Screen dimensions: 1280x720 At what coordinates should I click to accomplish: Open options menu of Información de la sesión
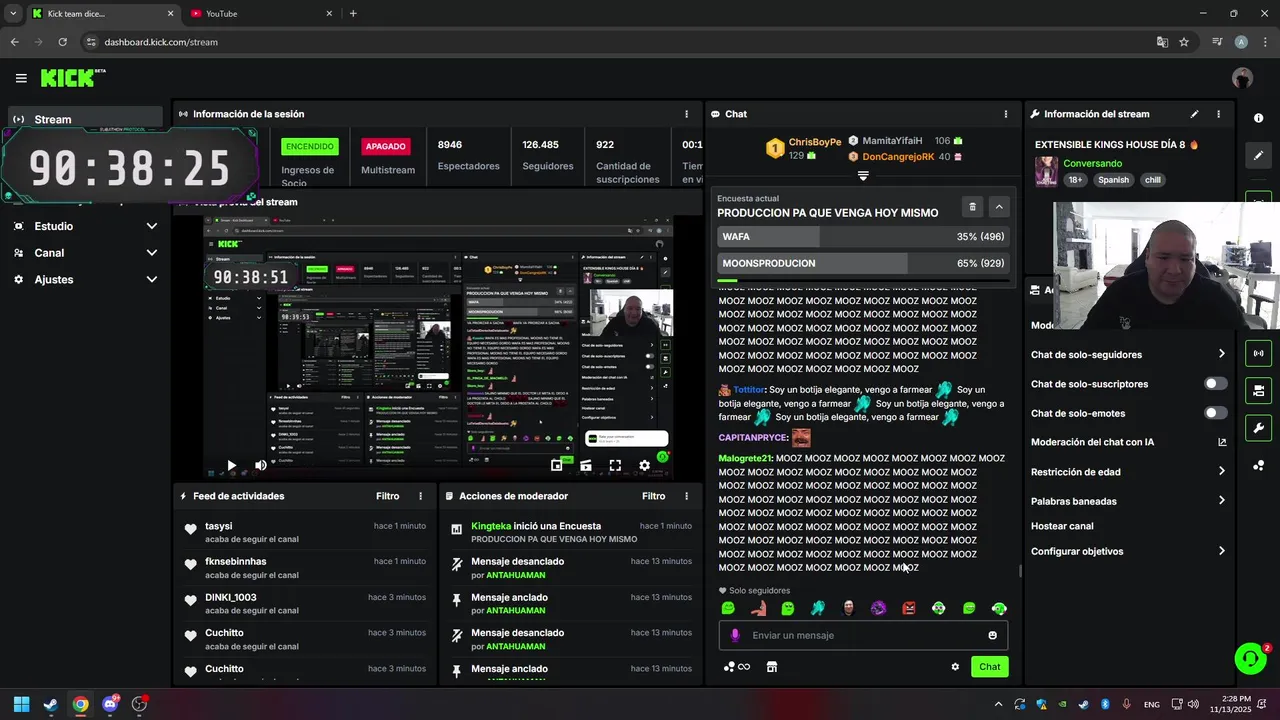pyautogui.click(x=686, y=114)
